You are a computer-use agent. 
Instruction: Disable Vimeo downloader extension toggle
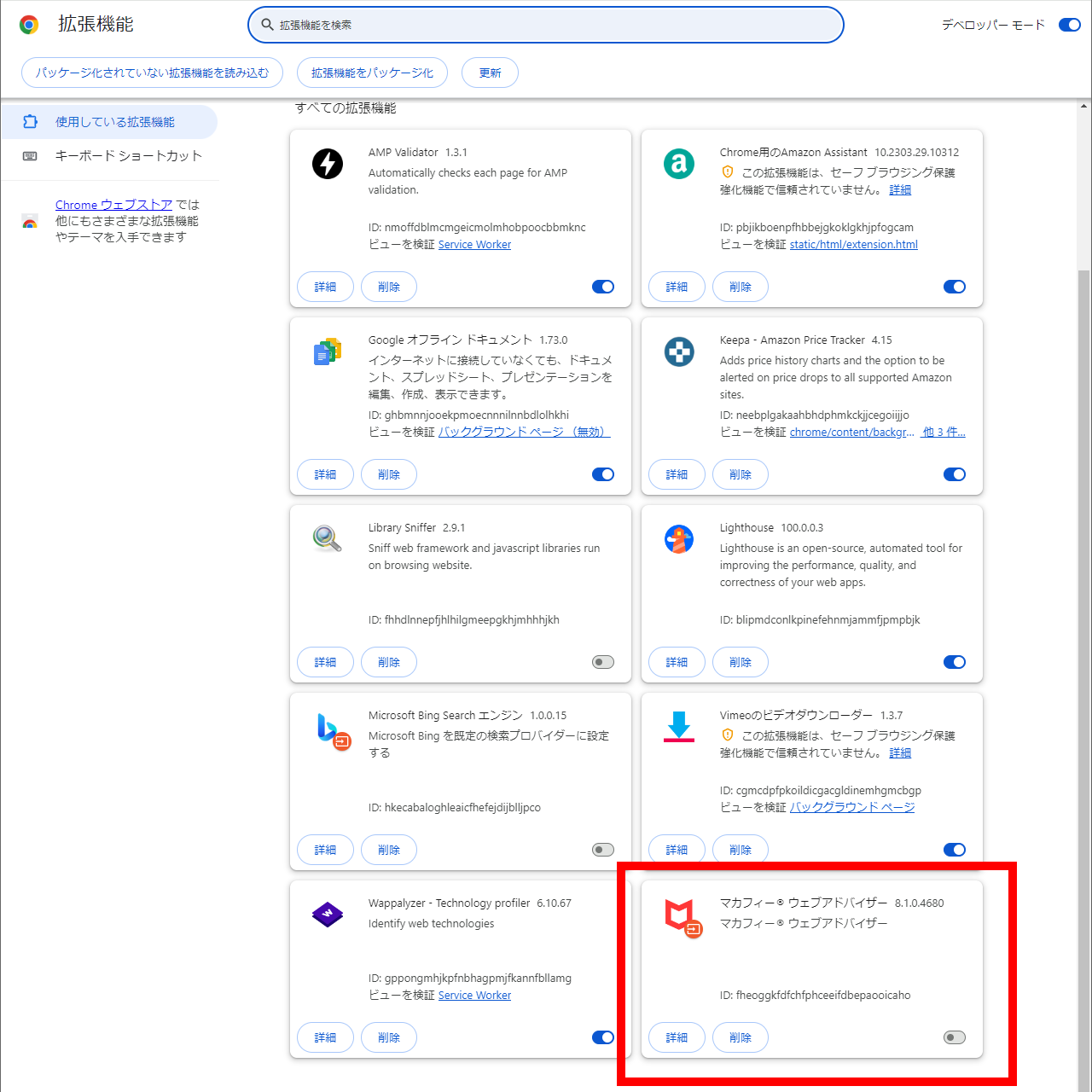[955, 850]
